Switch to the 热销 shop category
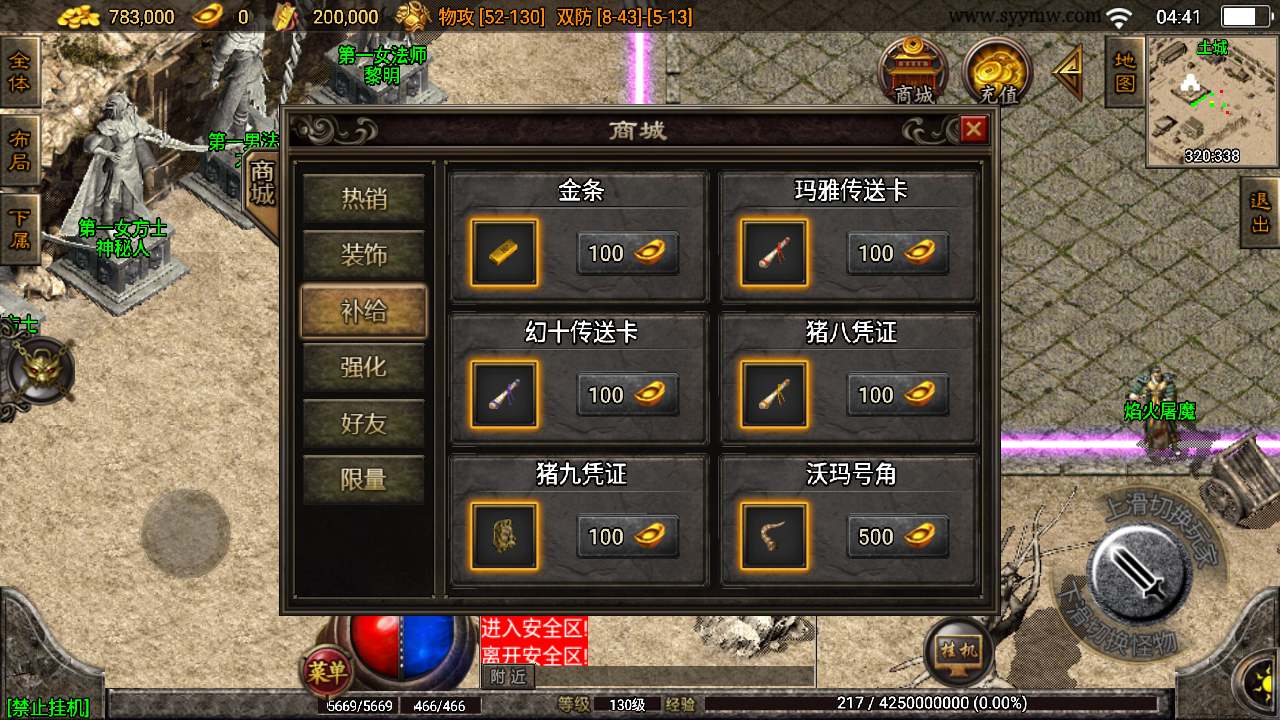 [x=364, y=198]
